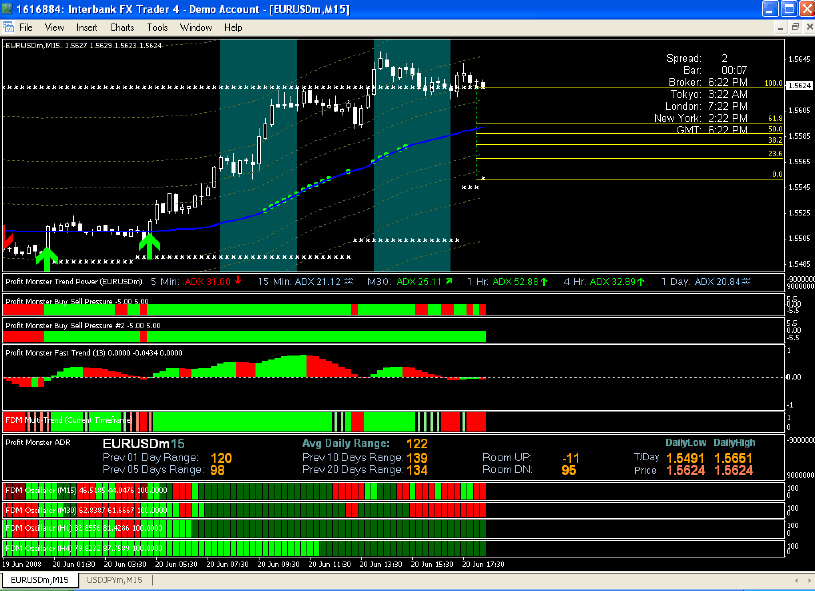Click the Room UP value -11

[x=571, y=458]
